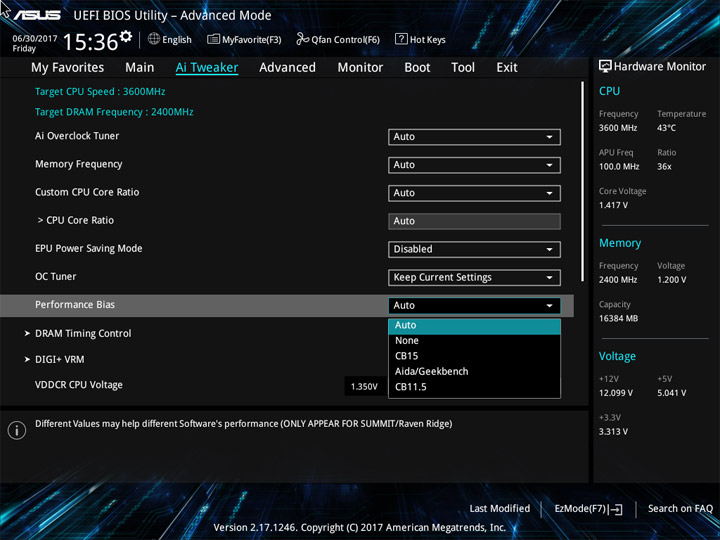Open the EPU Power Saving Mode dropdown

click(x=474, y=249)
